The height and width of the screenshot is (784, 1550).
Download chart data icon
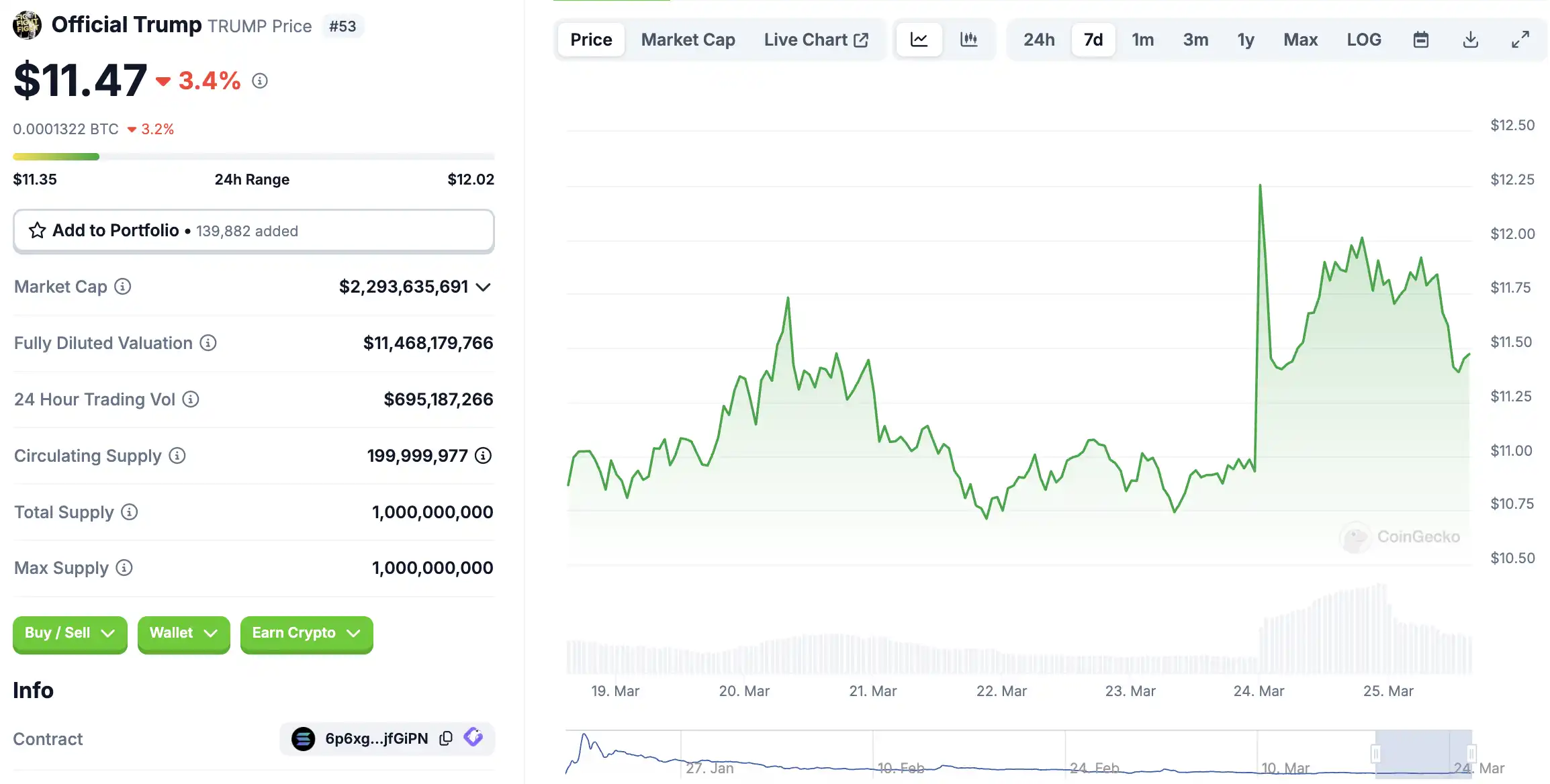click(1471, 40)
